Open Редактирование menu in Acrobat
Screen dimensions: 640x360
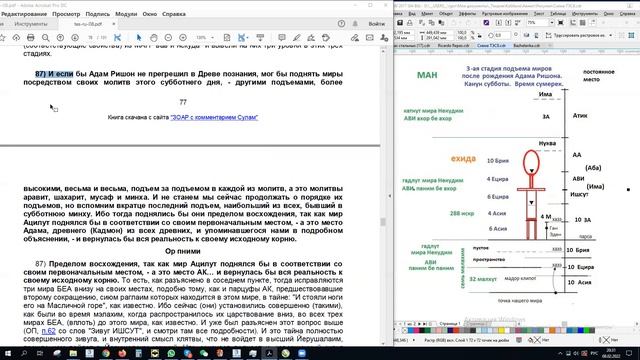pyautogui.click(x=24, y=14)
